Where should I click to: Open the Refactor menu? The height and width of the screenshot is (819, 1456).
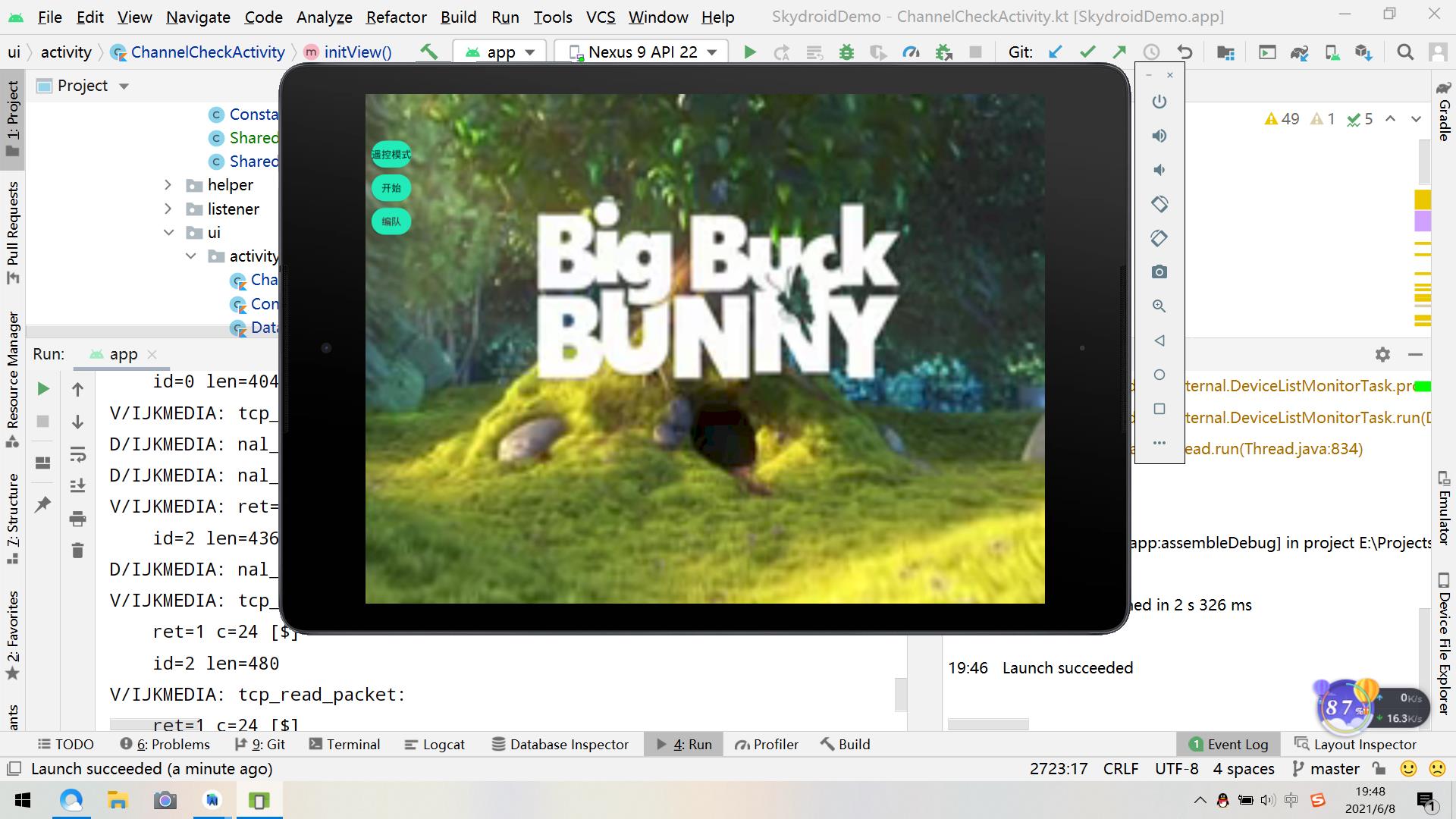[x=396, y=17]
